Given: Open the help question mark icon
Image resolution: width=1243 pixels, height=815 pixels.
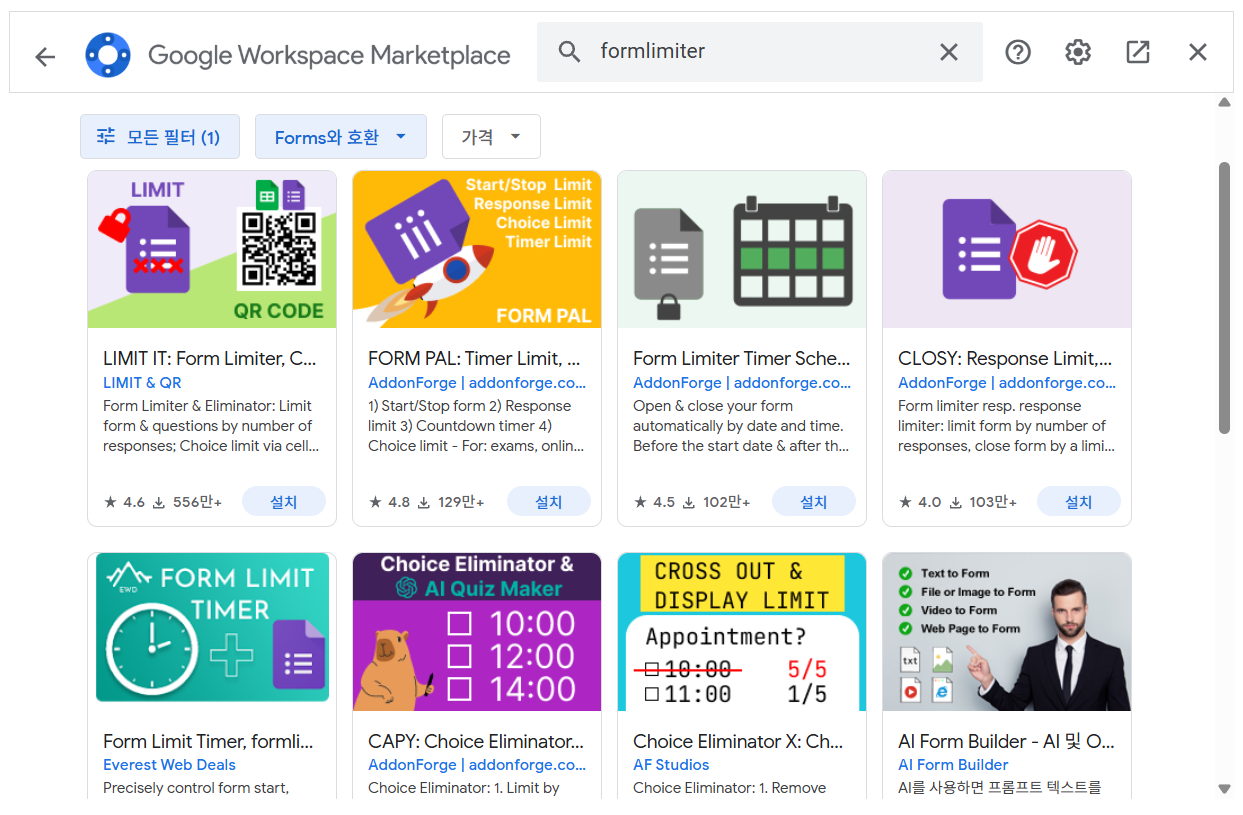Looking at the screenshot, I should pyautogui.click(x=1017, y=52).
